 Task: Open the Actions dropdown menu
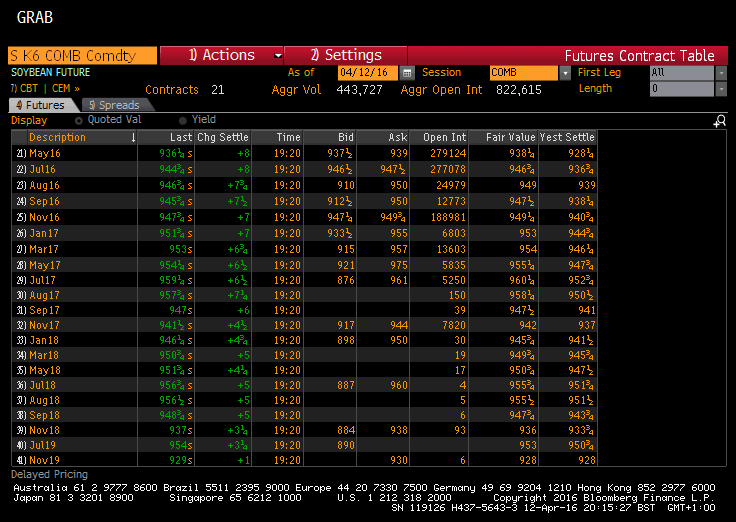point(222,55)
